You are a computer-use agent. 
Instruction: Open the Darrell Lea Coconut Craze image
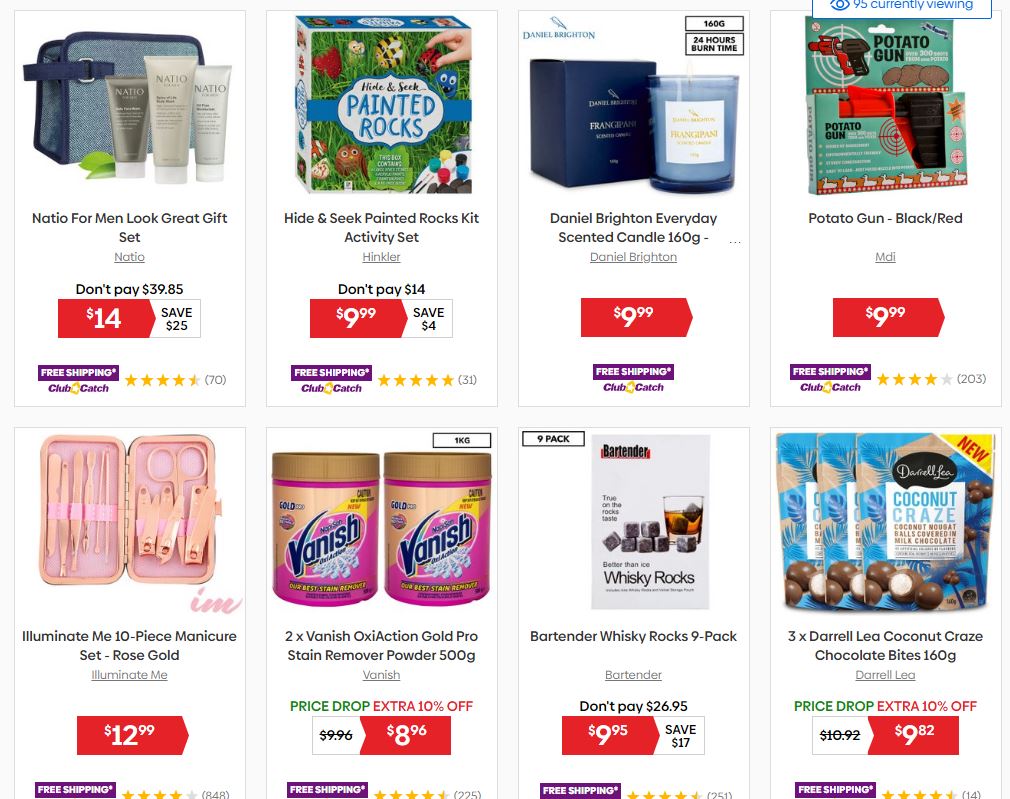pyautogui.click(x=886, y=523)
